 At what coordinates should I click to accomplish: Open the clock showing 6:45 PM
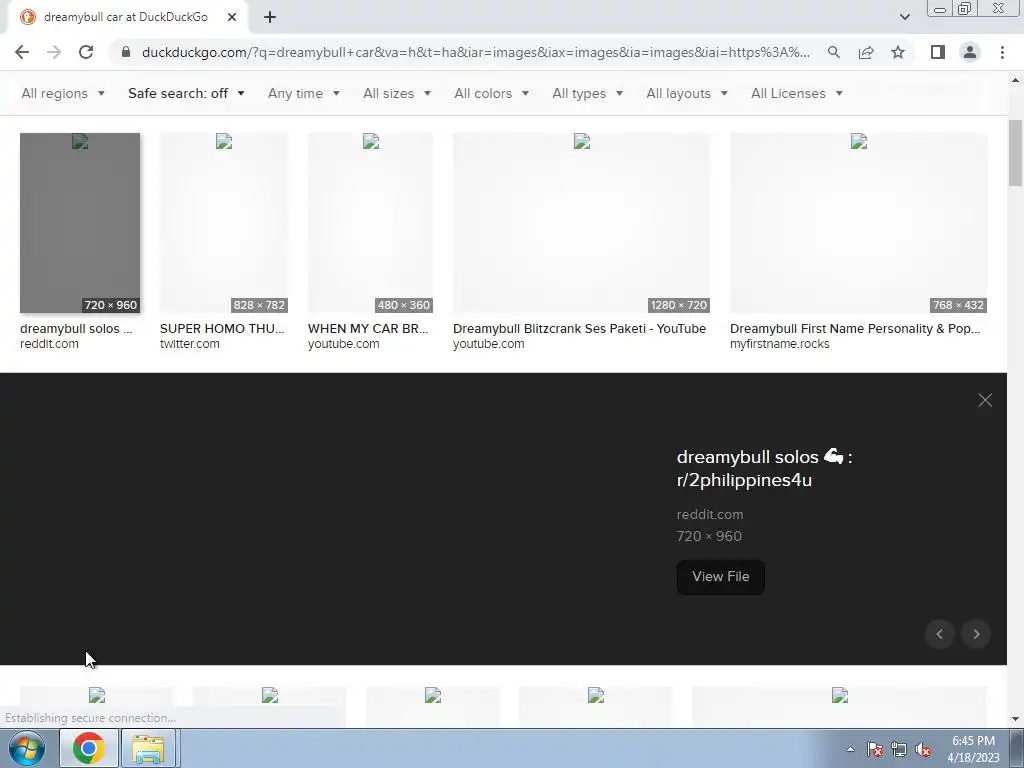pyautogui.click(x=973, y=749)
